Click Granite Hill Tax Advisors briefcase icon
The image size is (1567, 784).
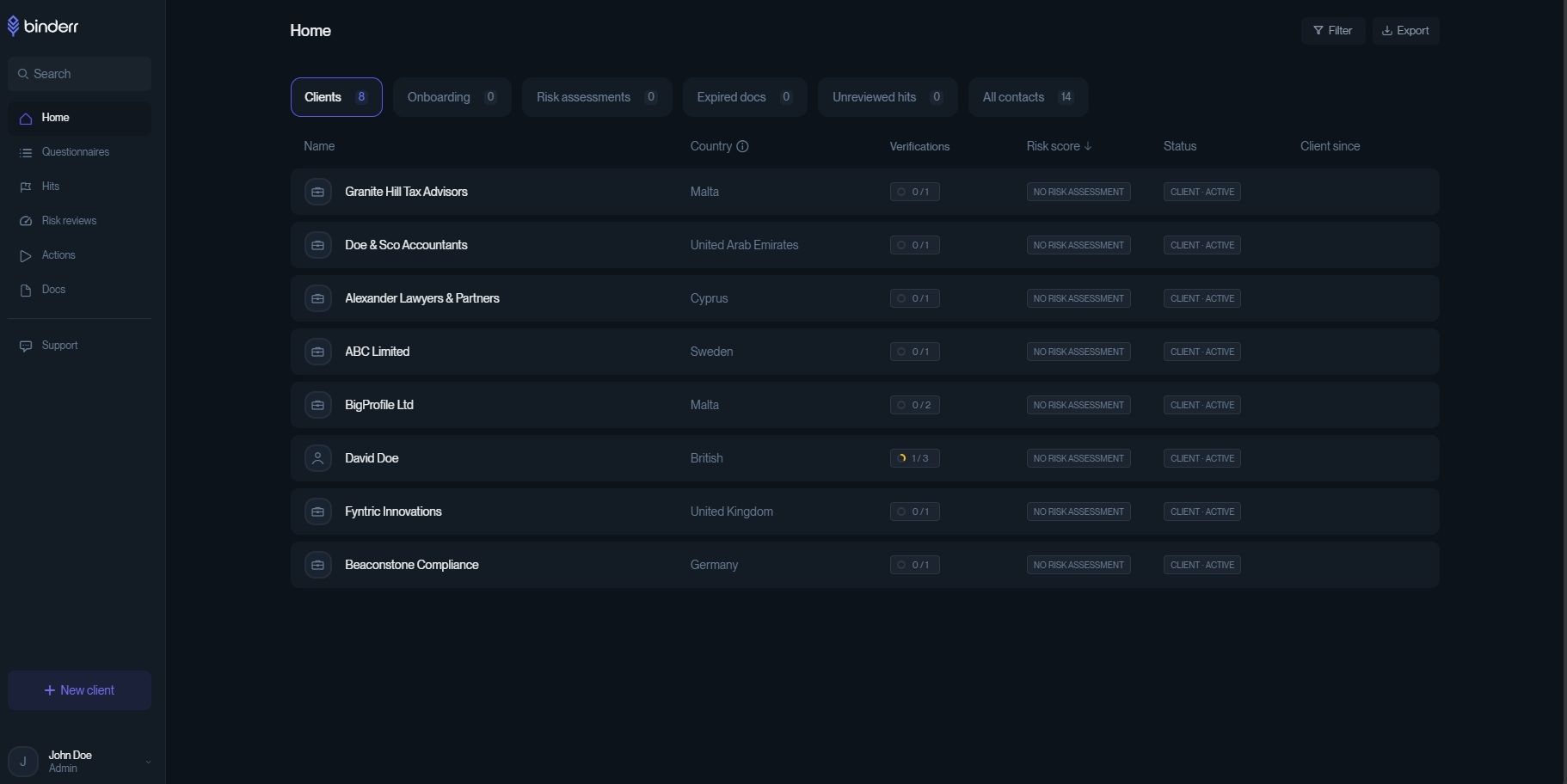[x=318, y=192]
